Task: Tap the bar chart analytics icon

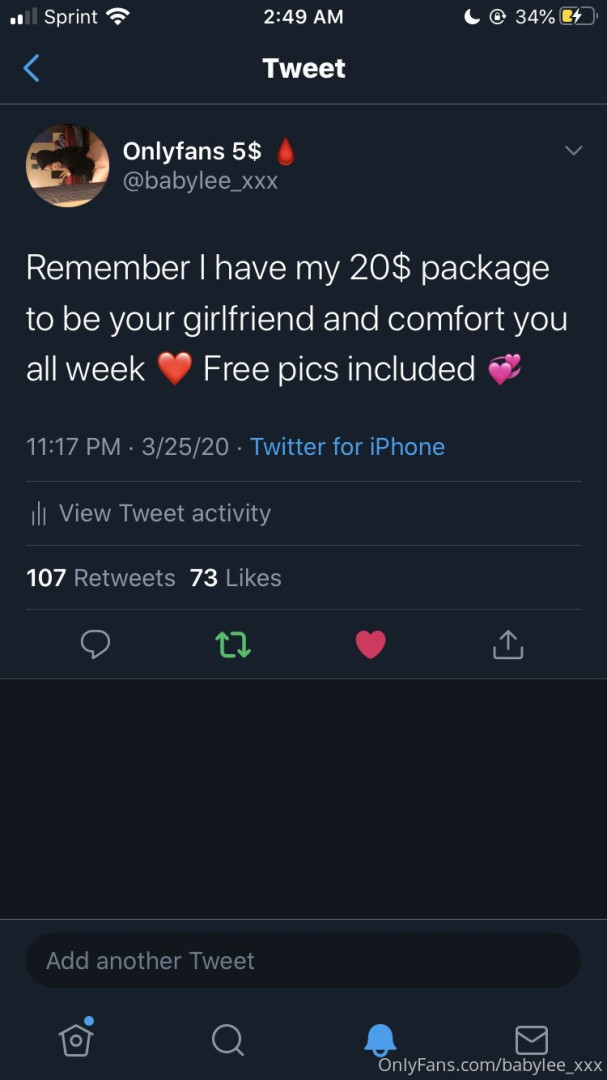Action: point(39,514)
